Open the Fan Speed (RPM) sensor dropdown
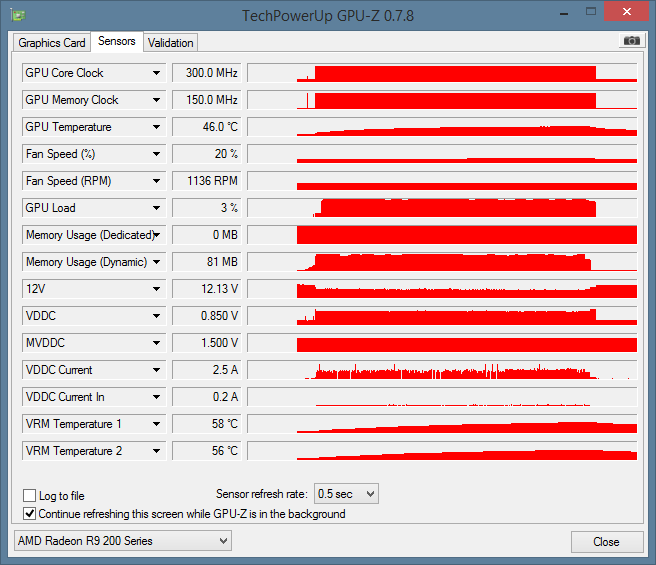Viewport: 656px width, 565px height. [156, 181]
